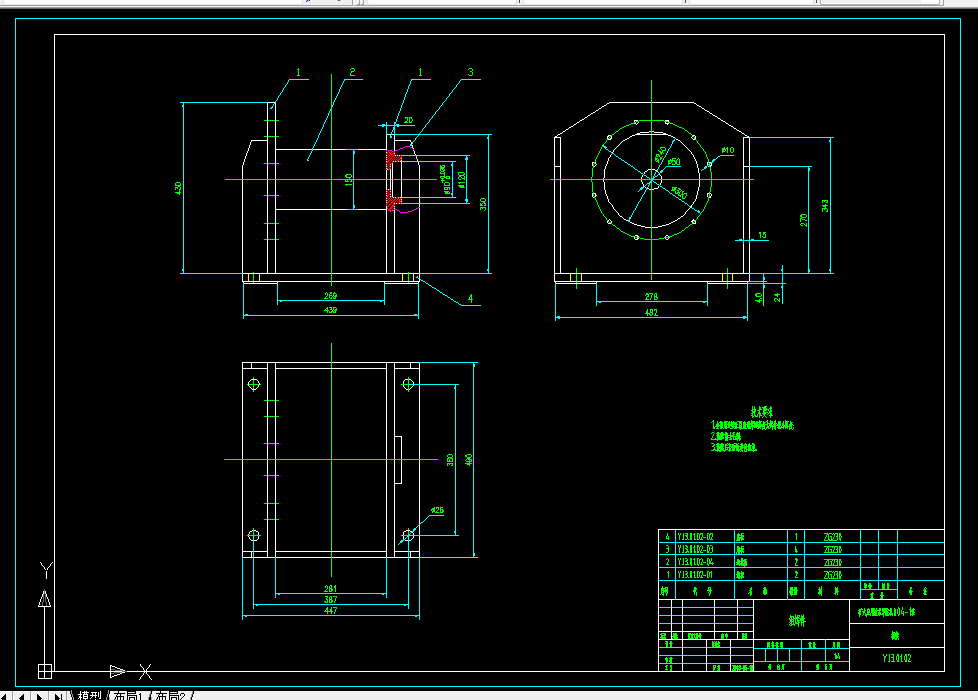The width and height of the screenshot is (978, 700).
Task: Click parts list code ending -02
Action: click(695, 537)
